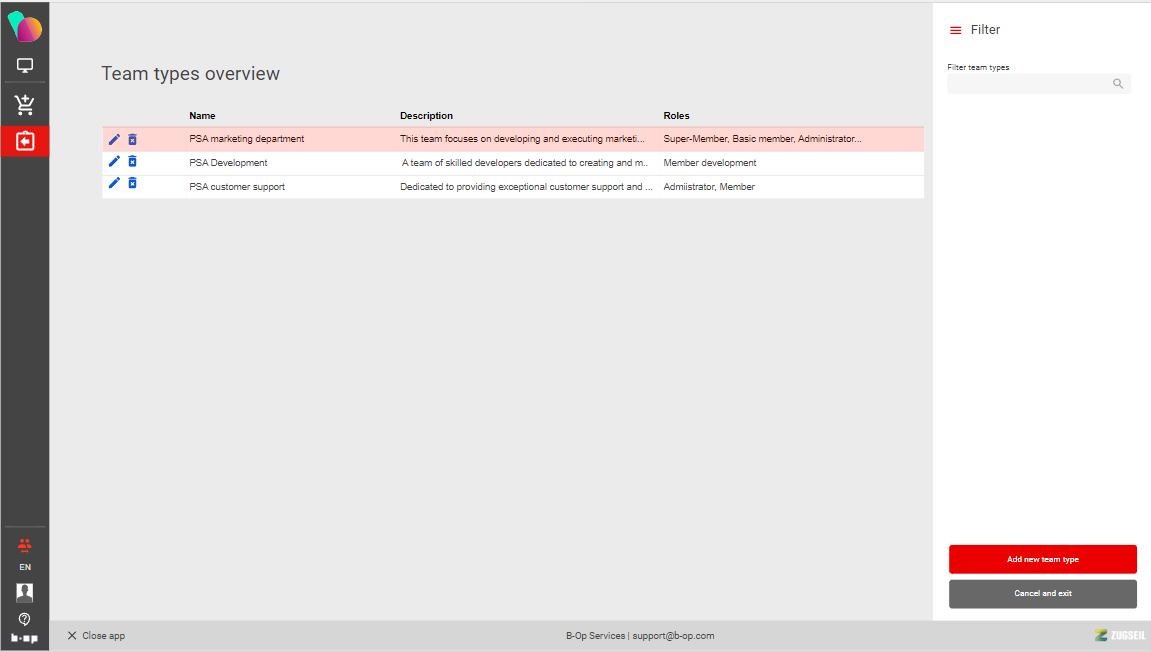
Task: Click the search magnifier in filter field
Action: click(1118, 84)
